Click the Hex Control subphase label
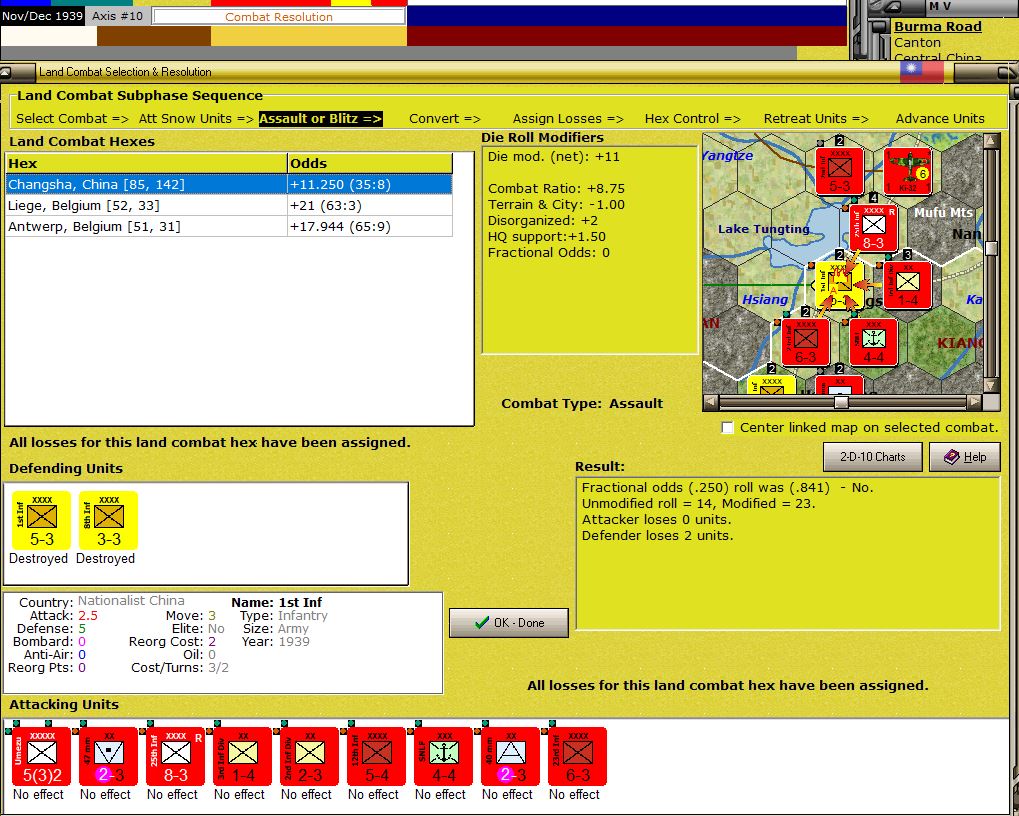Screen dimensions: 1019x816 (x=692, y=119)
